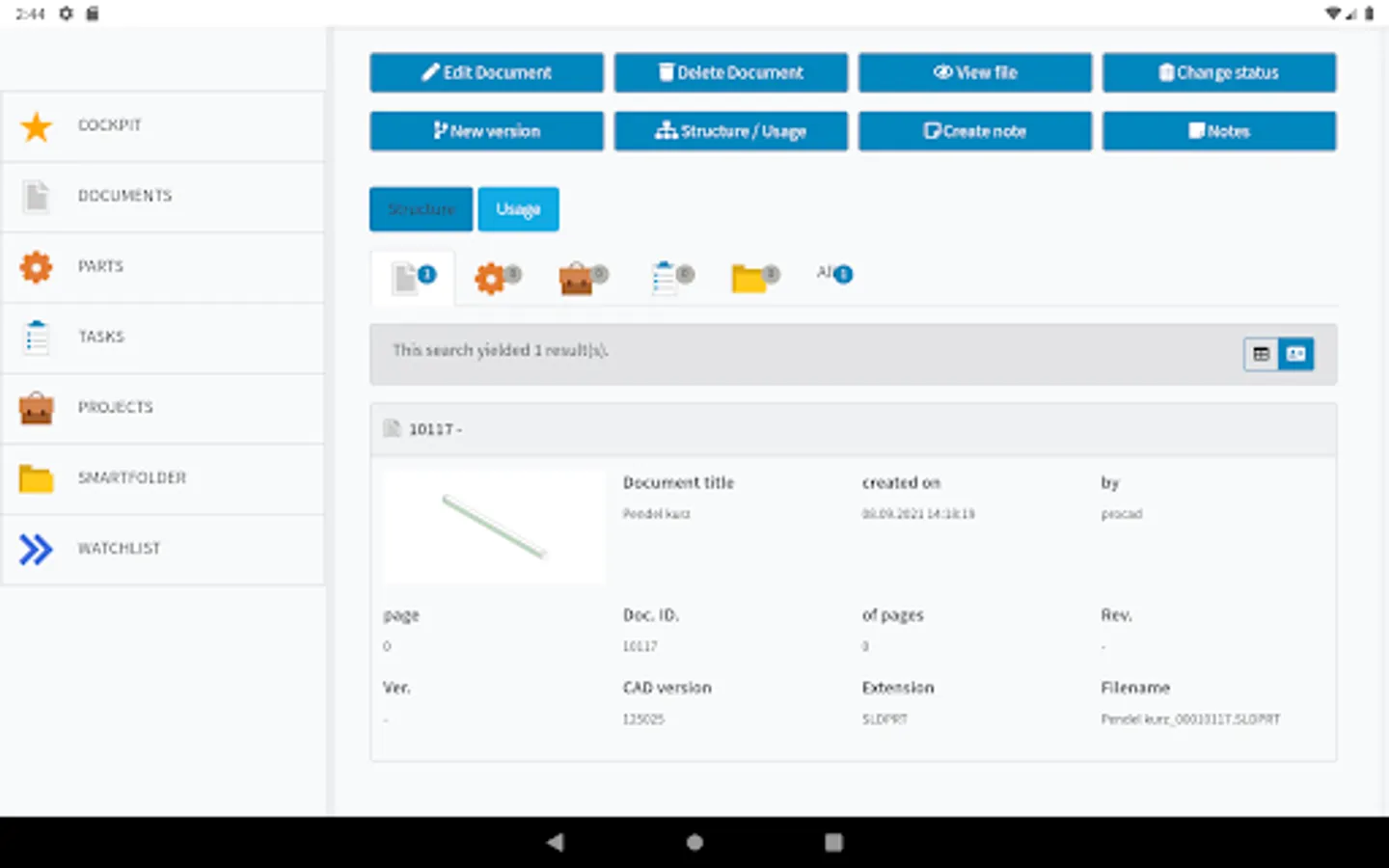Click Doc. ID value 10117
Viewport: 1389px width, 868px height.
pos(640,646)
